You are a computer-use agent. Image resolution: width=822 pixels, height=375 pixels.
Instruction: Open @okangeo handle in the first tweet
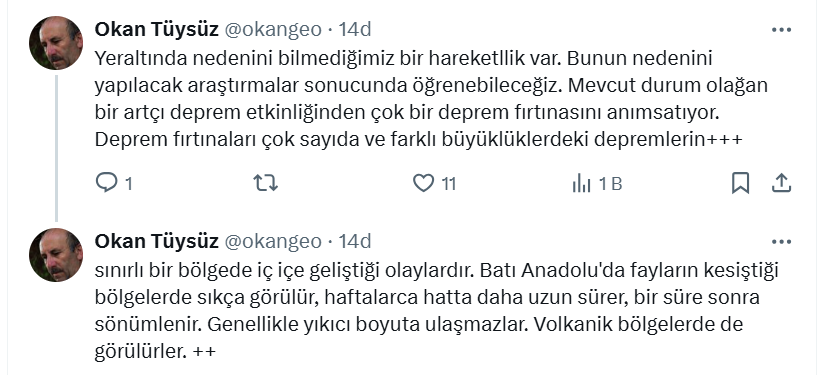[273, 30]
